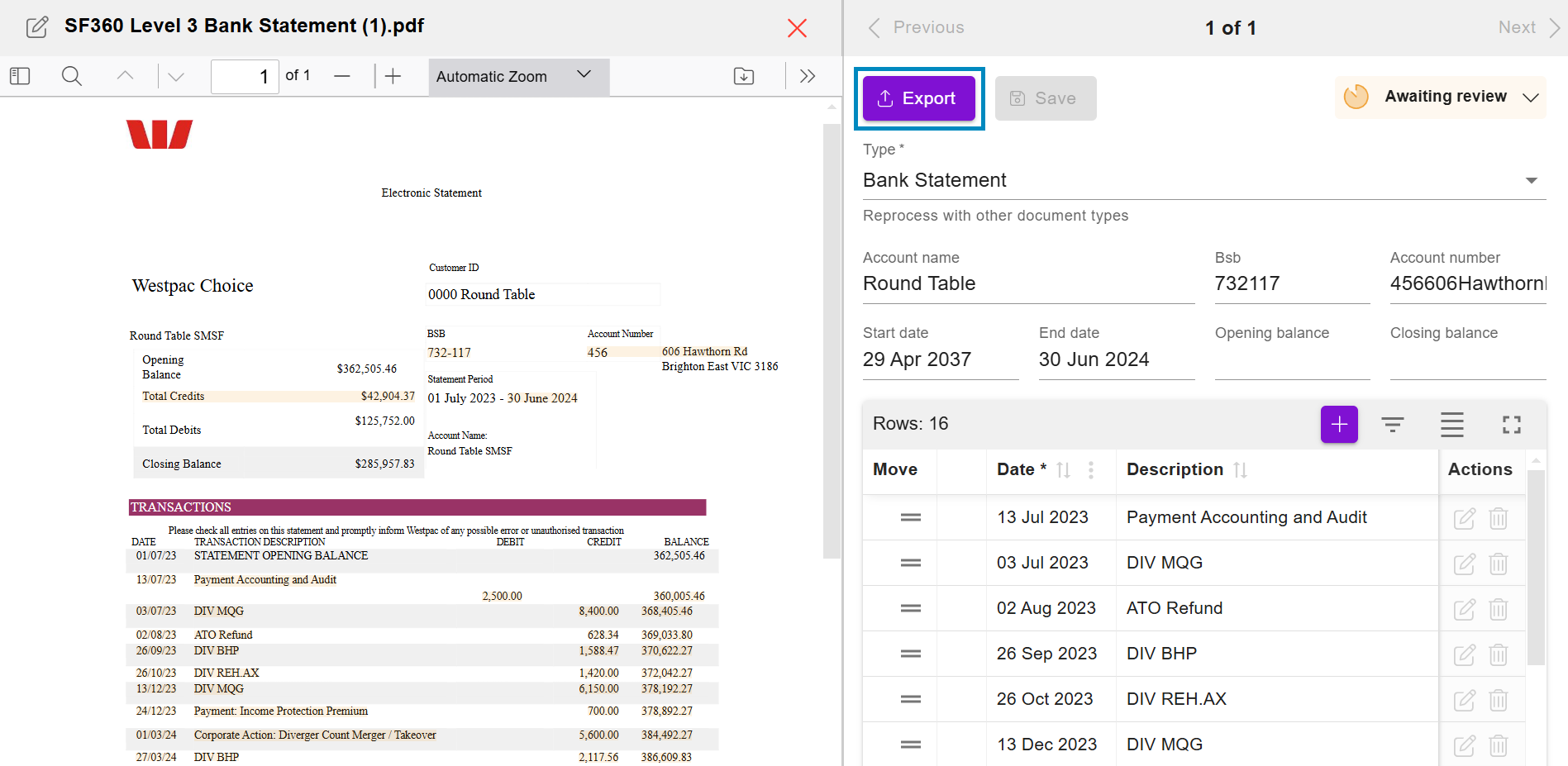Open Date column options three dots
Viewport: 1568px width, 766px height.
pyautogui.click(x=1091, y=470)
